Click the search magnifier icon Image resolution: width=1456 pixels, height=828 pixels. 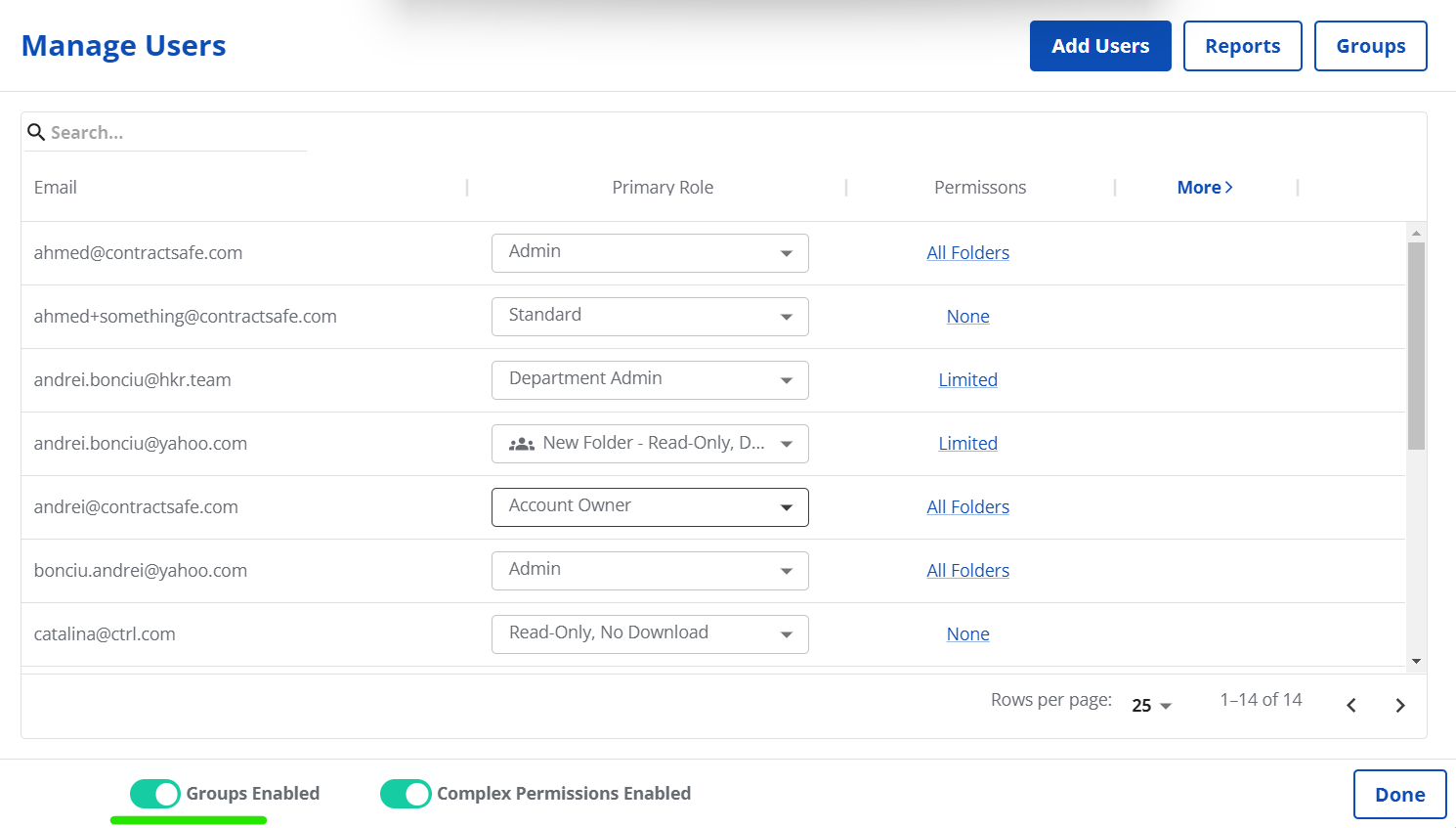[x=37, y=131]
